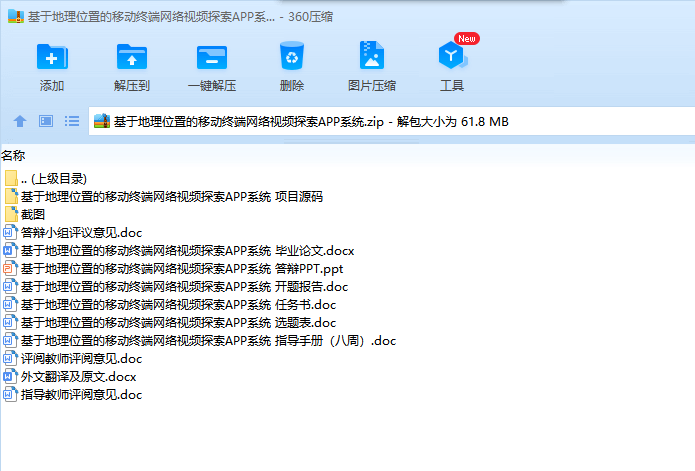Select the 项目源码 folder name
This screenshot has height=471, width=695.
point(172,196)
